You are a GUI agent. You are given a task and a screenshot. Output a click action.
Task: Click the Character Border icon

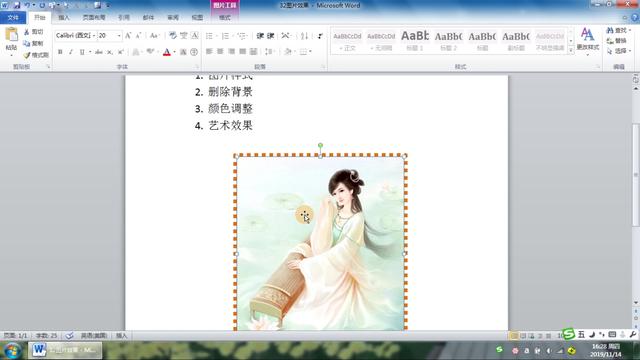tap(195, 36)
